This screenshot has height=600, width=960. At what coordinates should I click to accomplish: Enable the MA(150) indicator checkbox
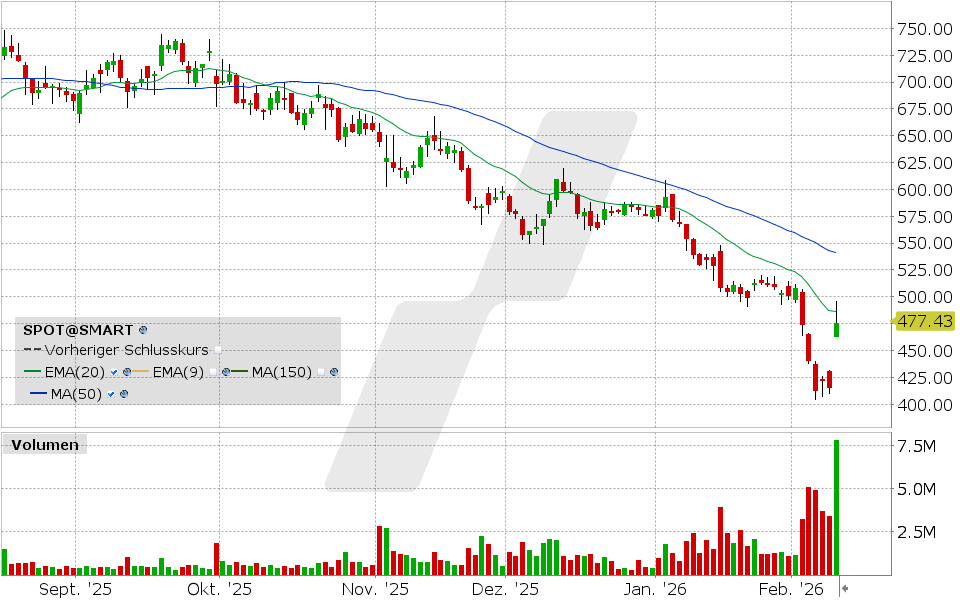pyautogui.click(x=320, y=371)
